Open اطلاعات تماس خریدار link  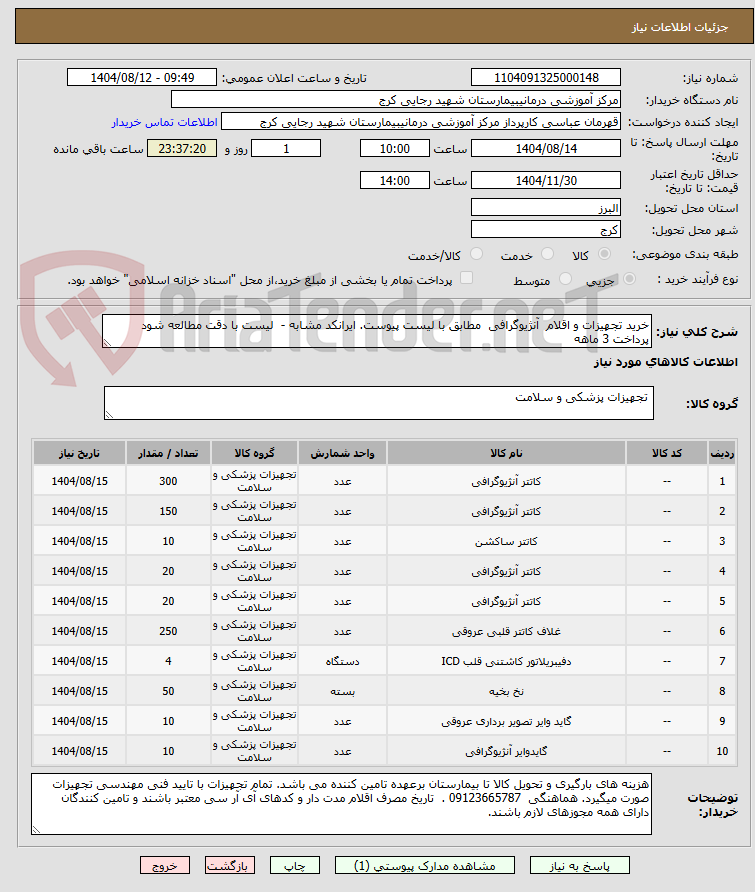click(x=164, y=122)
